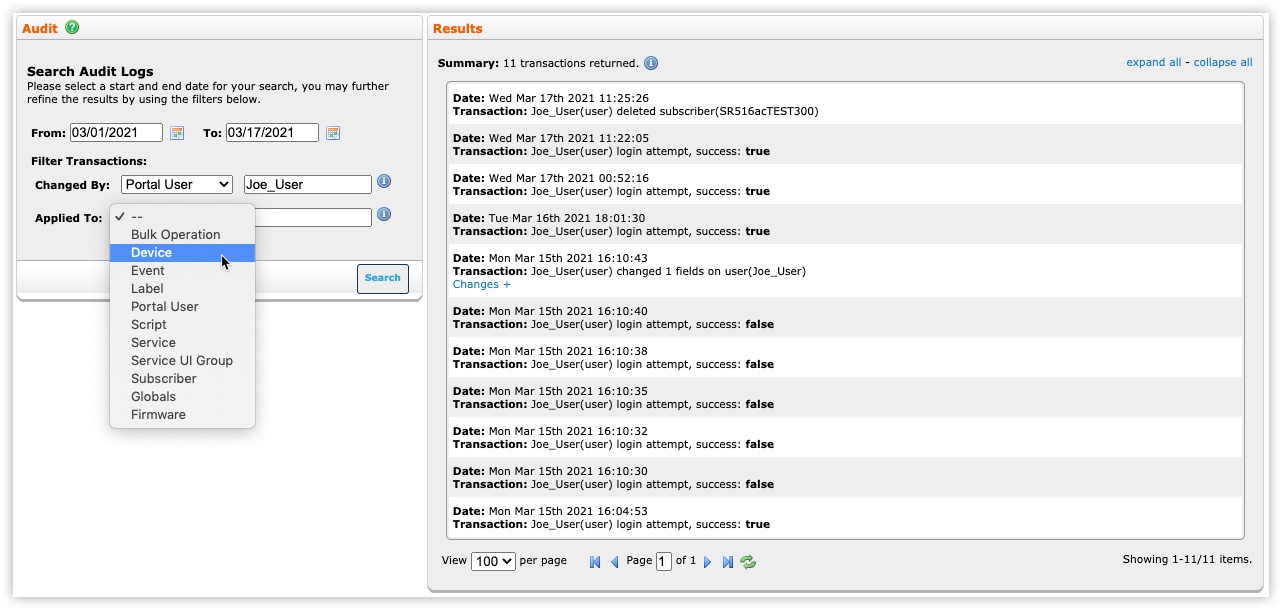The image size is (1282, 610).
Task: Select Device from the Applied To list
Action: (152, 253)
